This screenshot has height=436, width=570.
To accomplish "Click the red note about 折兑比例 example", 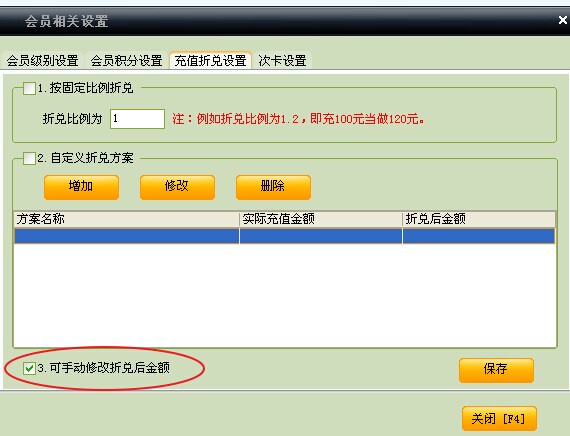I will point(298,119).
